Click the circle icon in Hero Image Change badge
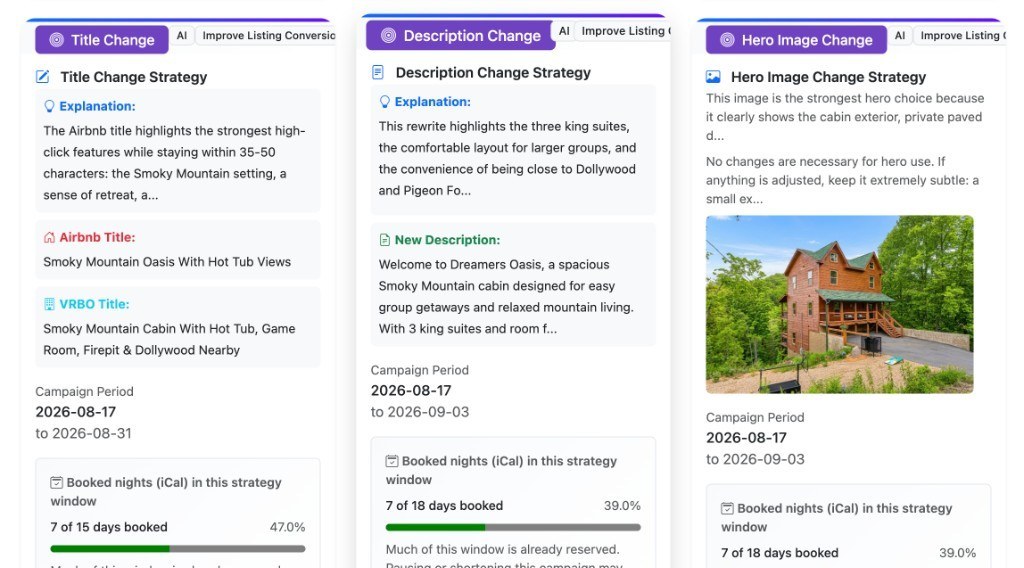This screenshot has width=1024, height=568. tap(727, 40)
